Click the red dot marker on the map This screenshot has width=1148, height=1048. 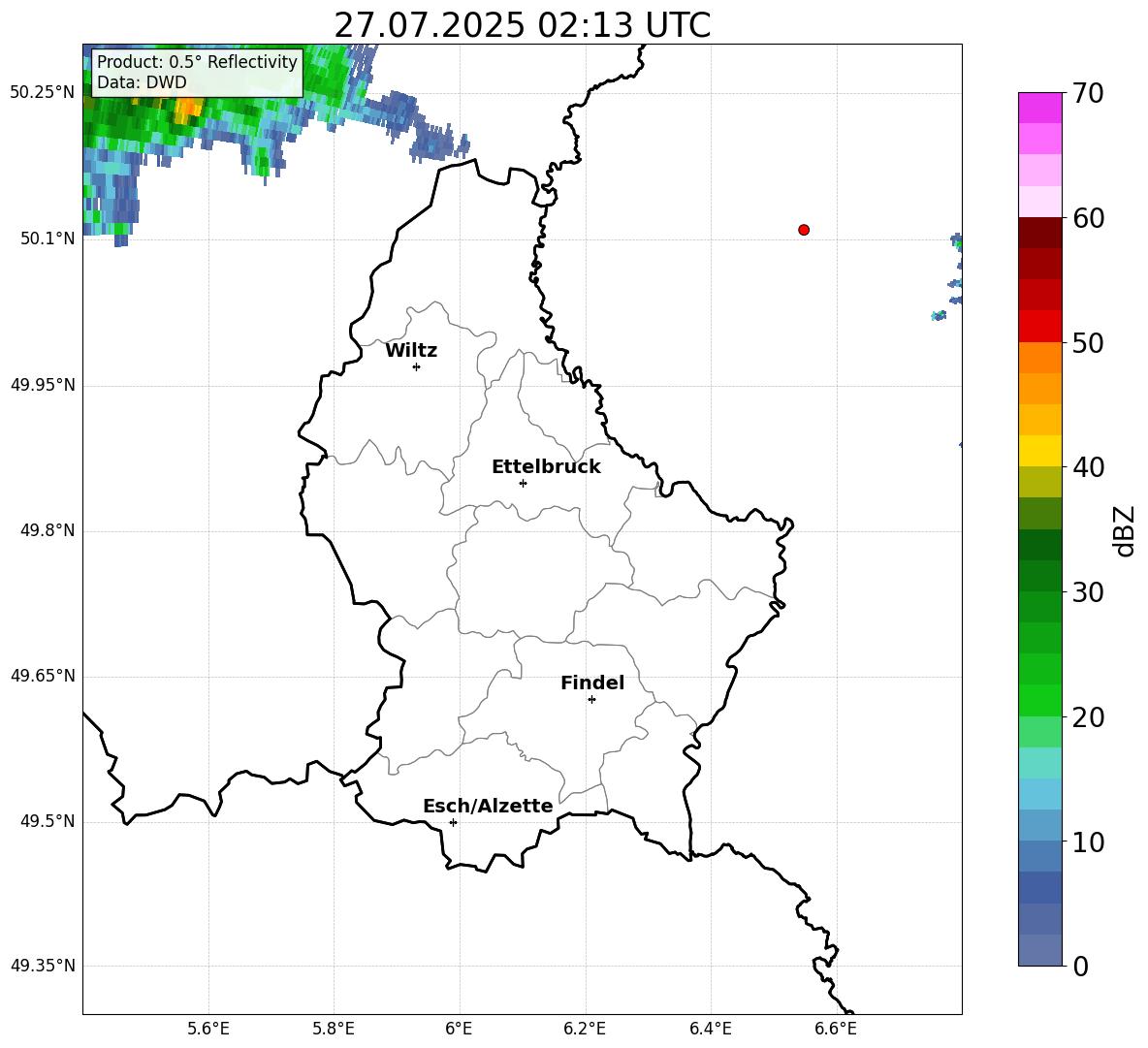tap(803, 230)
